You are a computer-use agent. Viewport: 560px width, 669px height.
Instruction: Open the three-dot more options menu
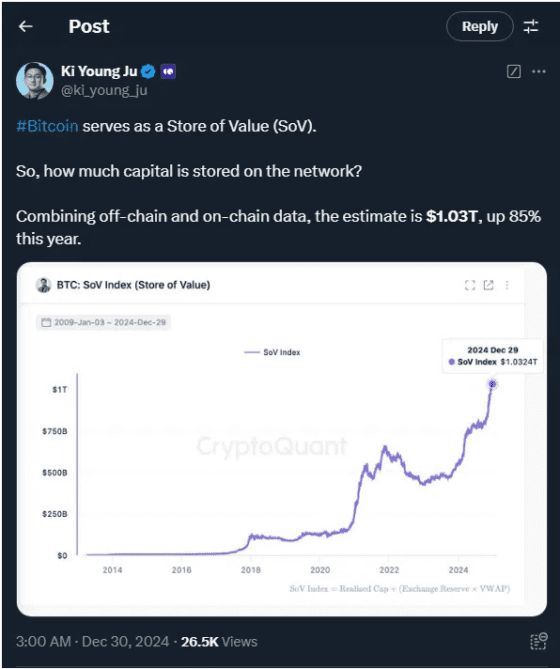tap(539, 71)
